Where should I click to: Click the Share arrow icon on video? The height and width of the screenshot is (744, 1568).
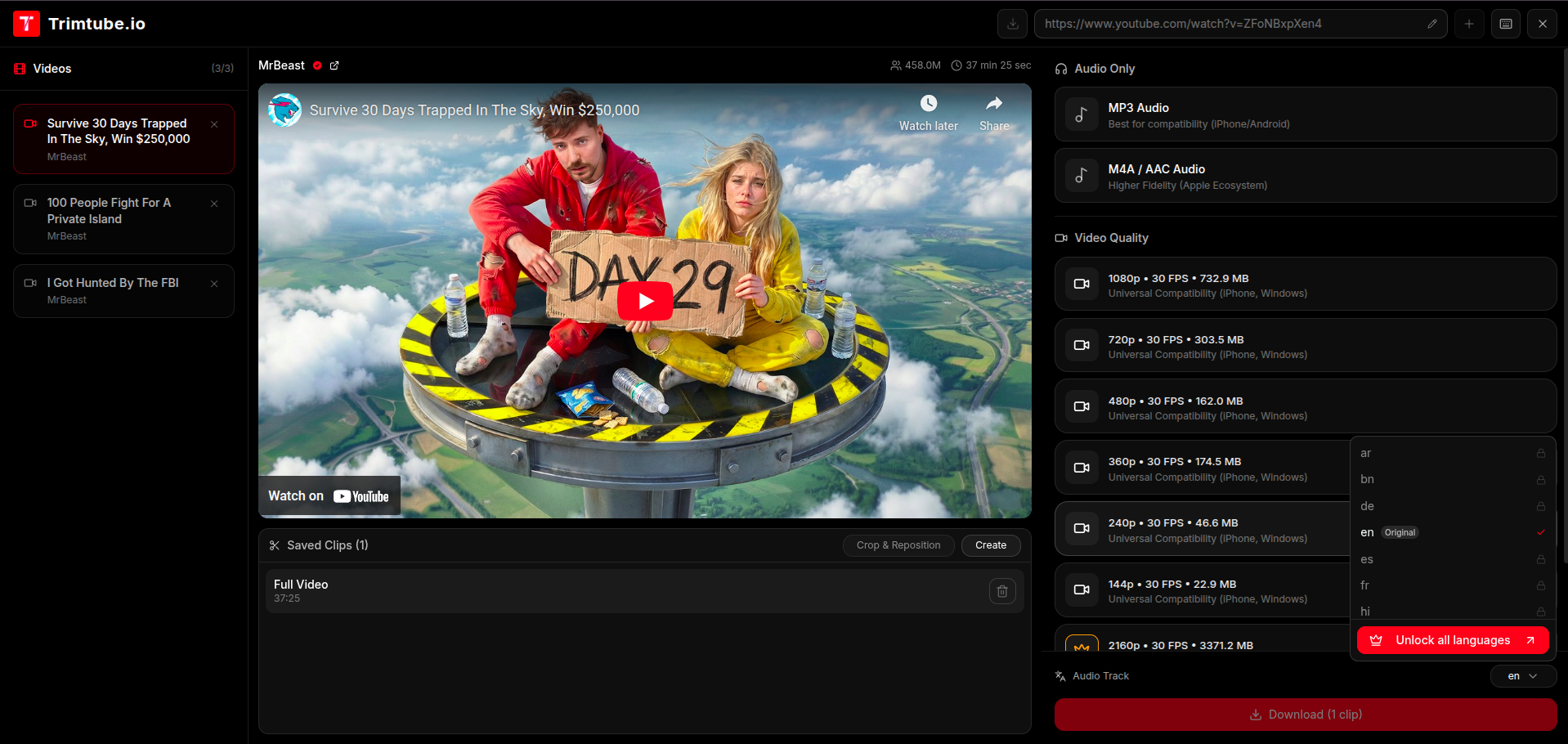point(994,103)
